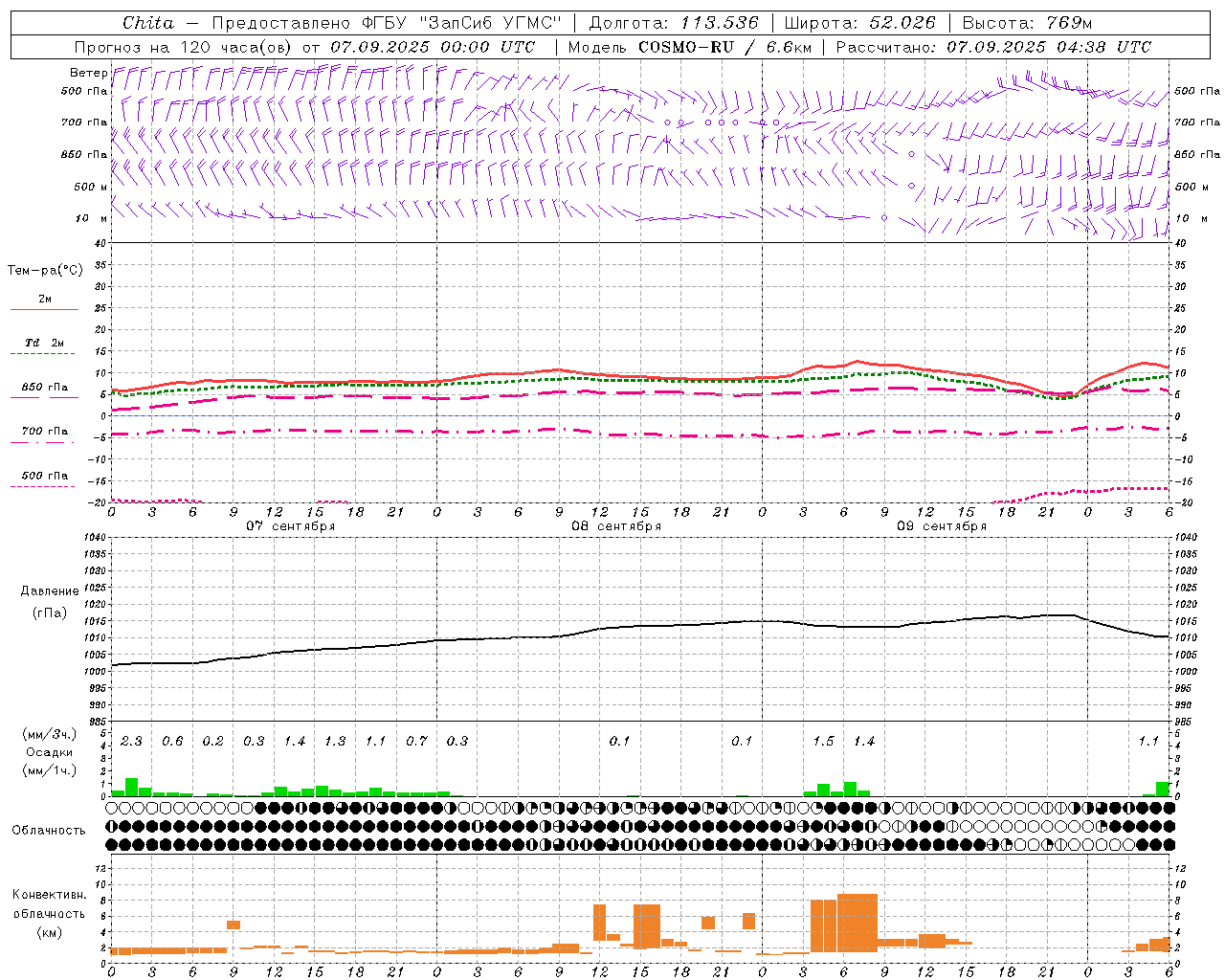Image resolution: width=1225 pixels, height=980 pixels.
Task: Click the (мм/1ч.) unit label
Action: click(48, 770)
